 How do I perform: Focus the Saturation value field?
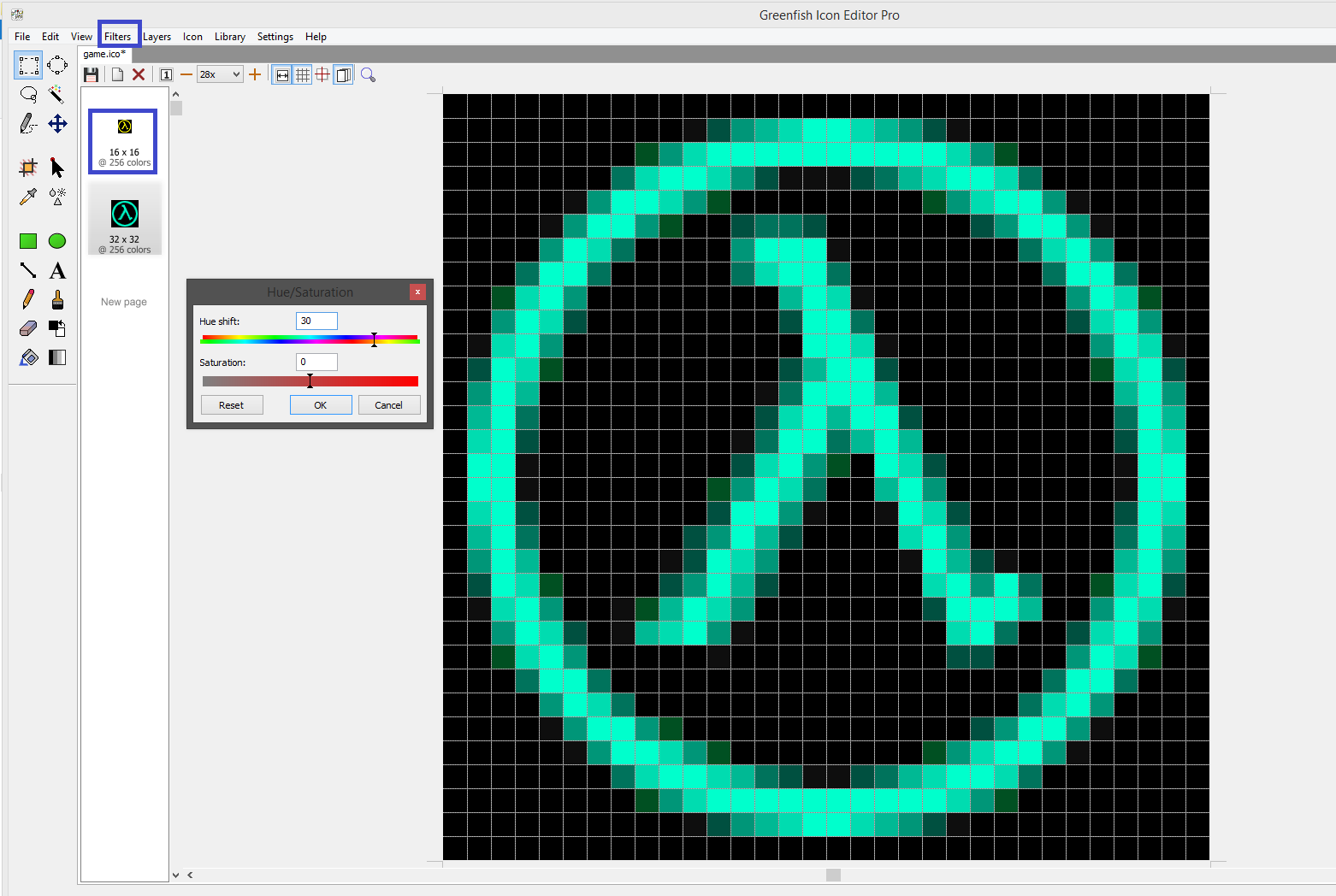316,363
